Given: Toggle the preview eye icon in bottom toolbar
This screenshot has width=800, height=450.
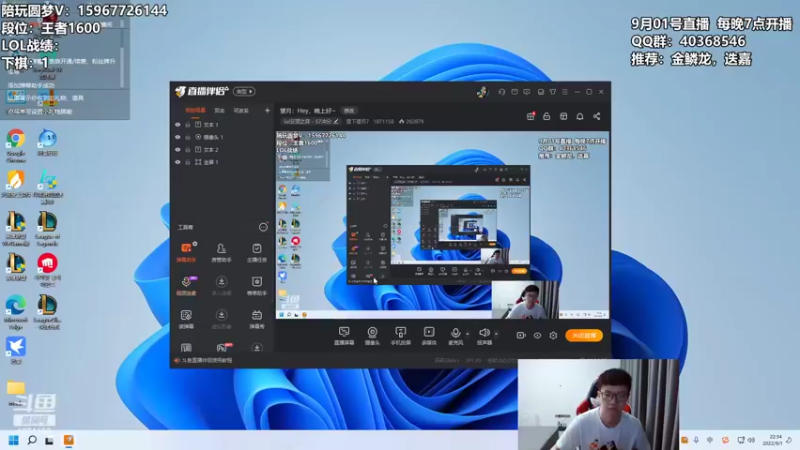Looking at the screenshot, I should tap(537, 335).
